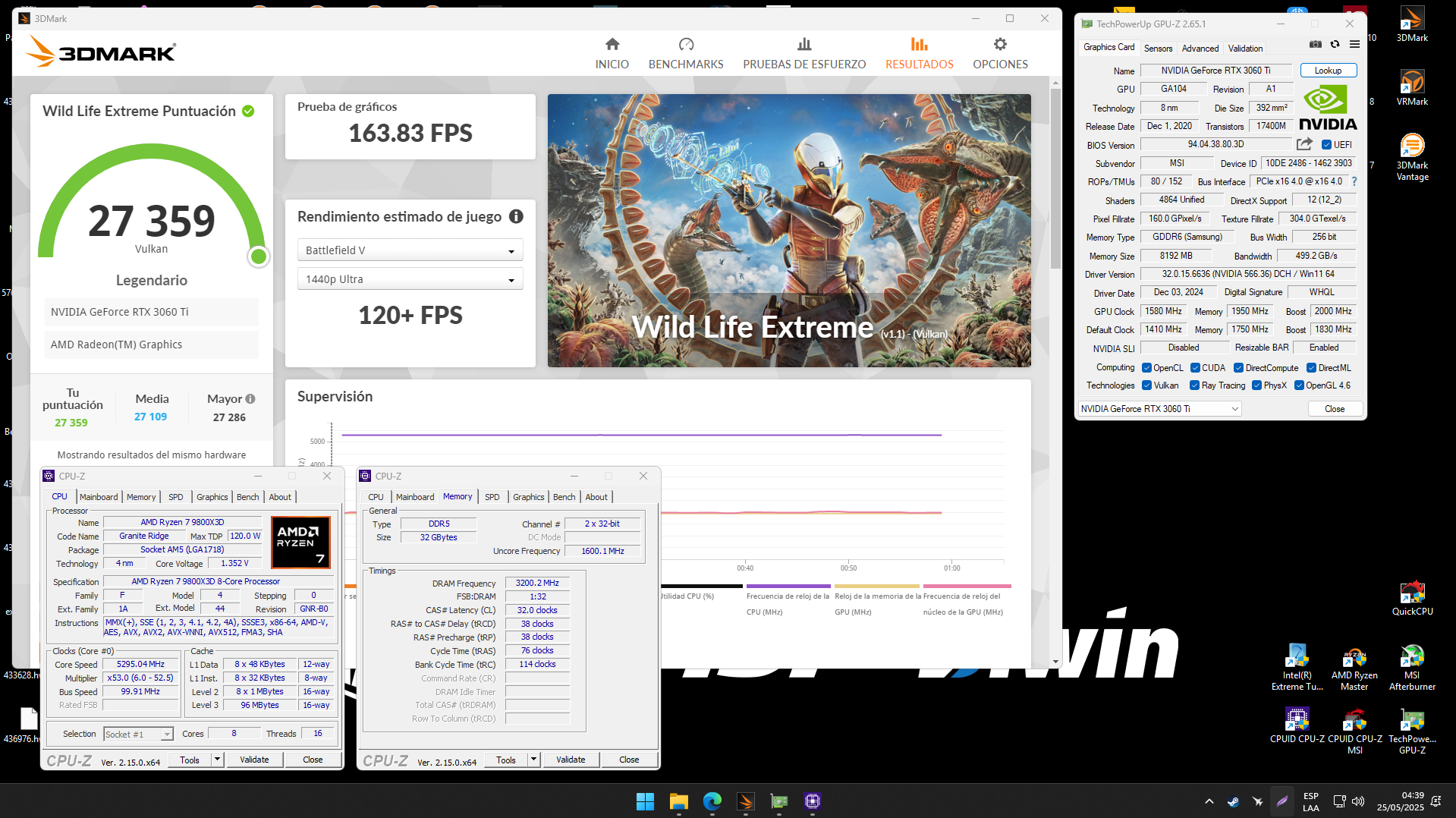Click the NVIDIA GeForce RTX 3060 Ti name field in GPU-Z
The width and height of the screenshot is (1456, 818).
(x=1215, y=71)
